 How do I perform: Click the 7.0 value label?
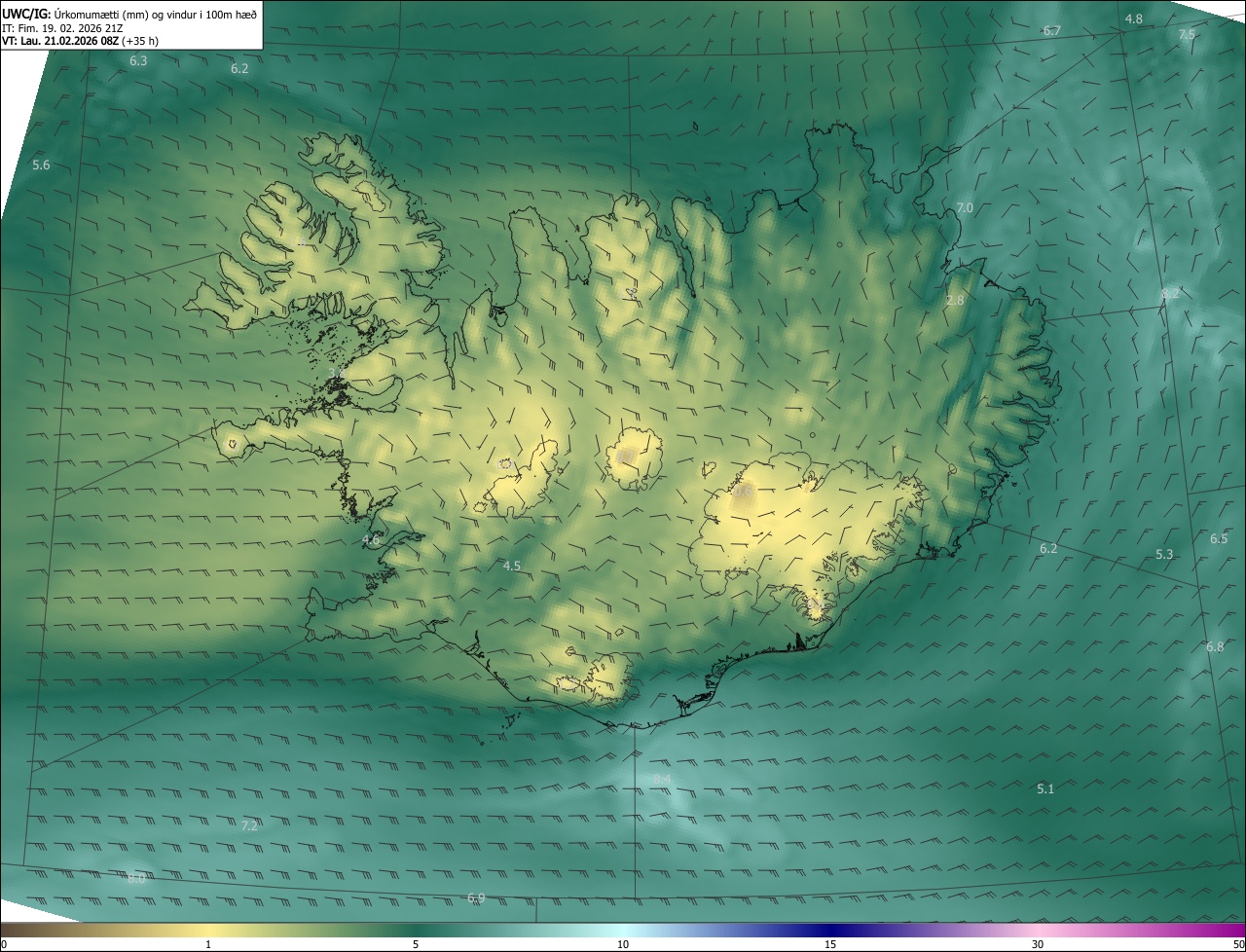click(965, 208)
